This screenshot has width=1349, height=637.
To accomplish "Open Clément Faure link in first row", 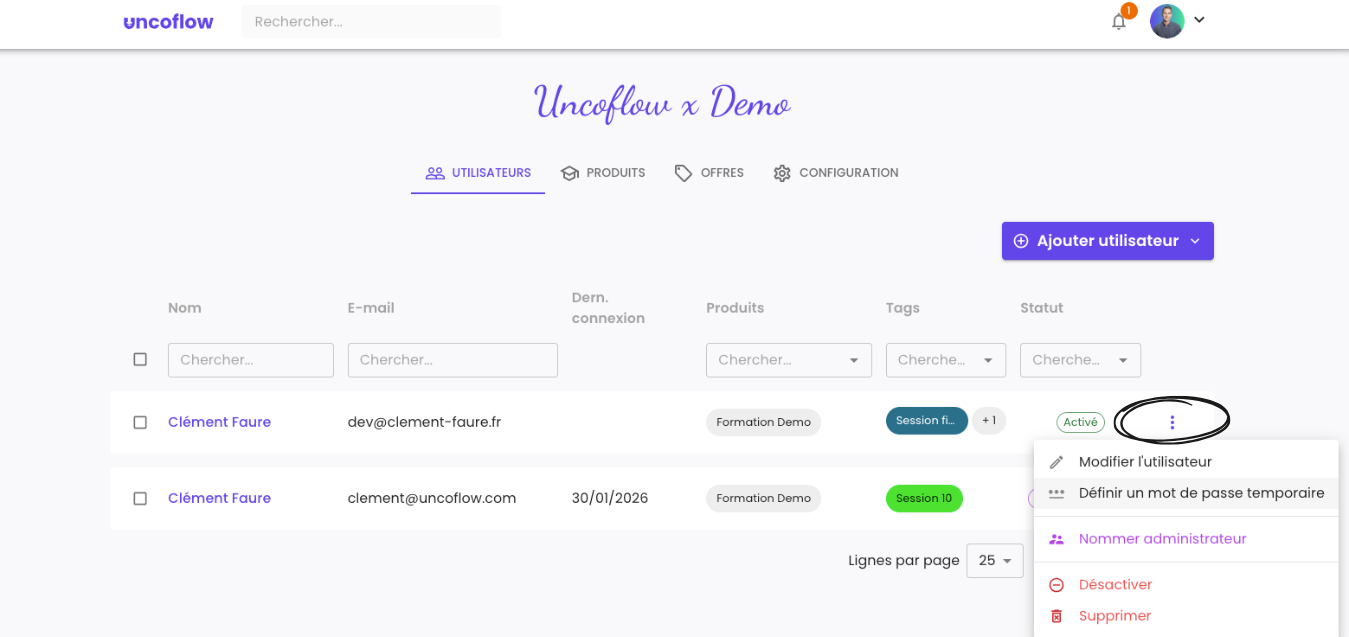I will (x=219, y=422).
